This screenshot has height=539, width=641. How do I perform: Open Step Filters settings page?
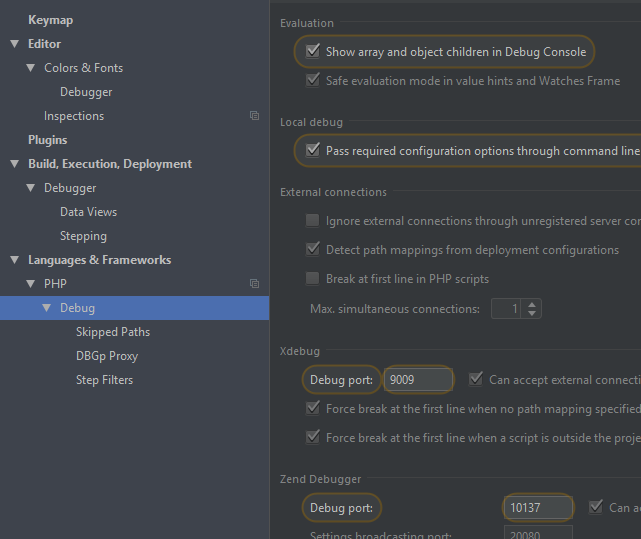(x=104, y=380)
